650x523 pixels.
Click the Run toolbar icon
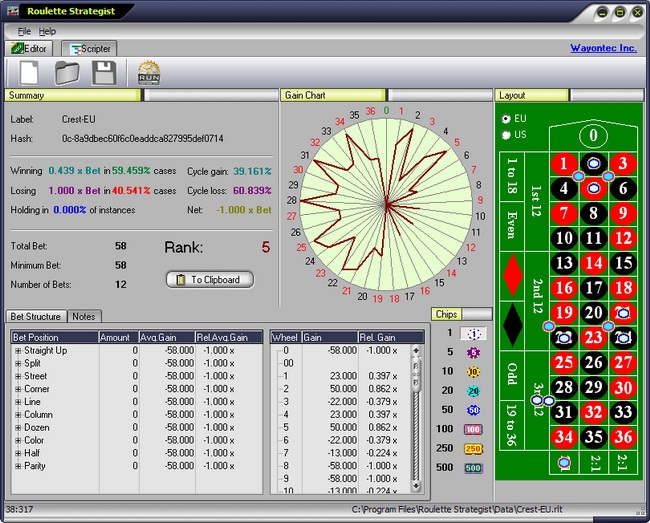[x=149, y=73]
